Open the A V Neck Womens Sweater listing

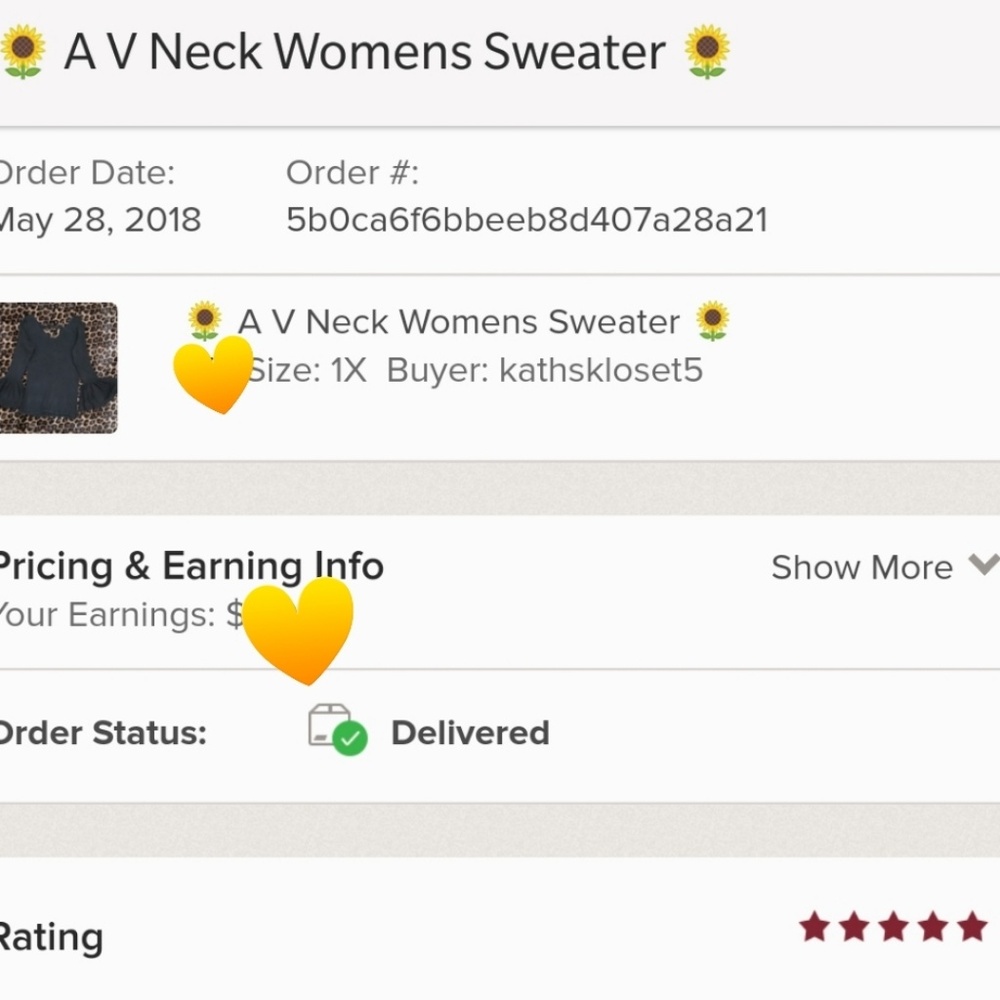coord(459,321)
